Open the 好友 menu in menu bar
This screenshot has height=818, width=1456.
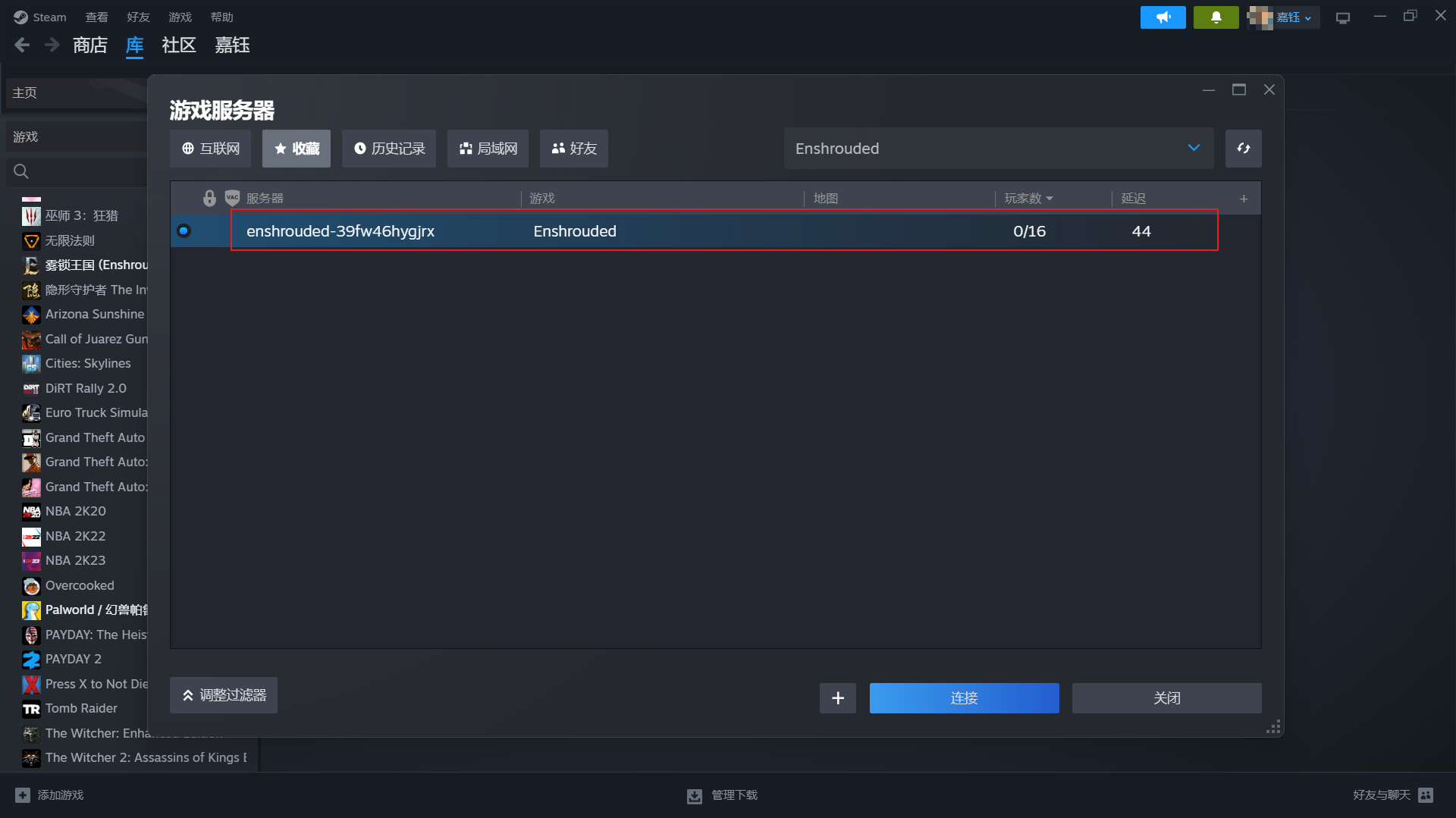coord(138,17)
